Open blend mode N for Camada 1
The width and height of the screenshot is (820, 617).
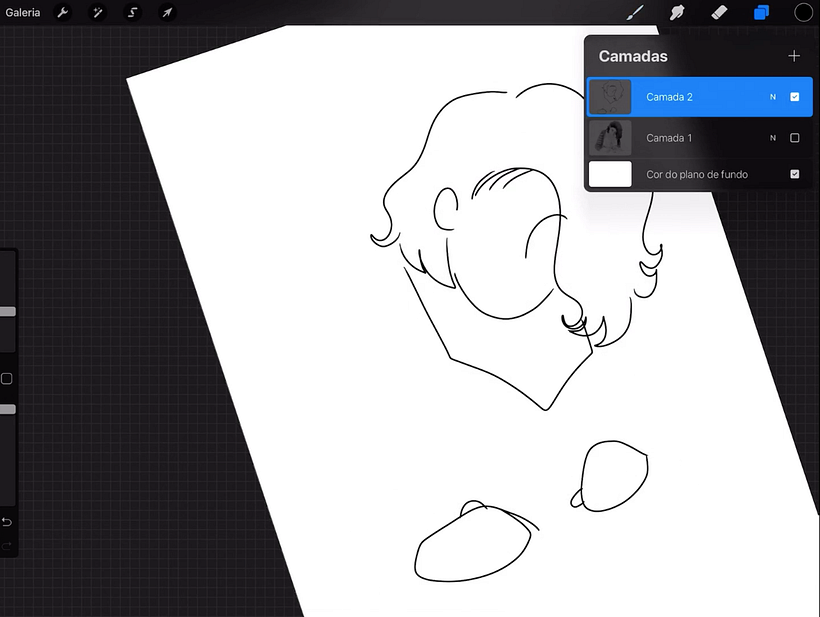coord(773,138)
